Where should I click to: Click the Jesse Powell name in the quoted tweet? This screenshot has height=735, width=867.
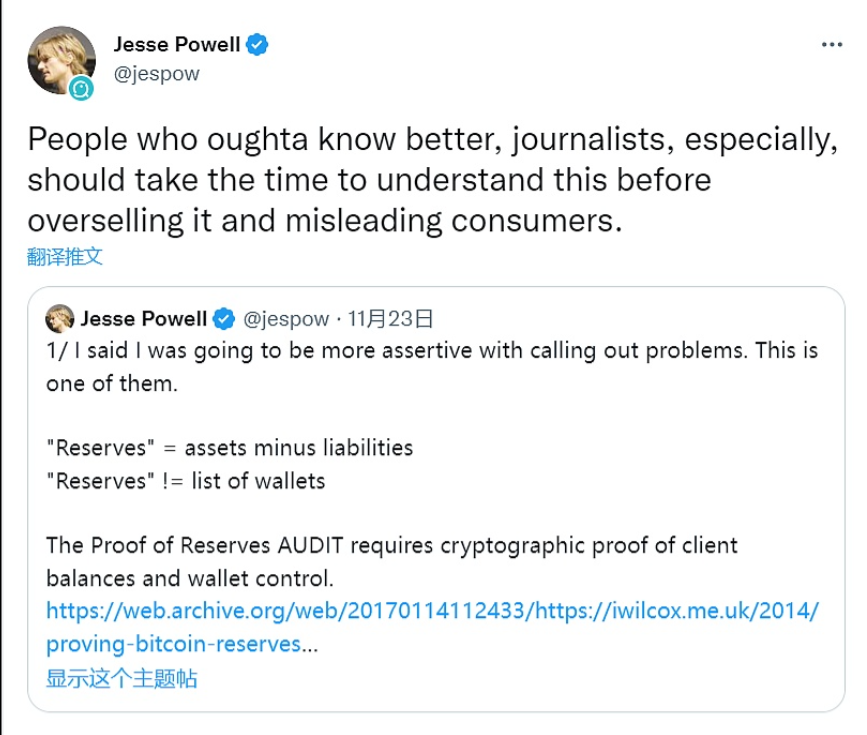pos(143,319)
